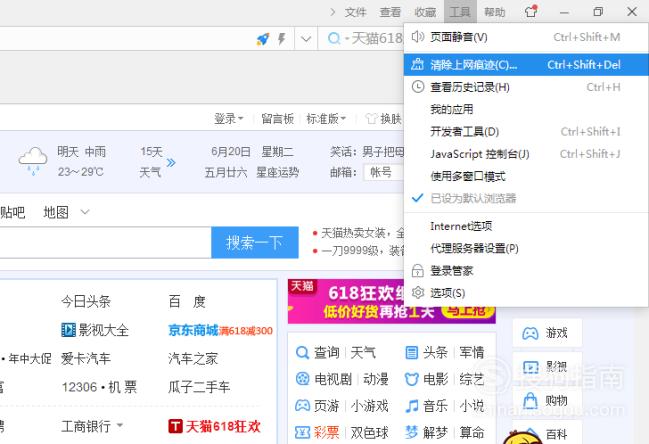This screenshot has width=649, height=444.
Task: Click the lightning bolt speed mode icon
Action: tap(282, 39)
